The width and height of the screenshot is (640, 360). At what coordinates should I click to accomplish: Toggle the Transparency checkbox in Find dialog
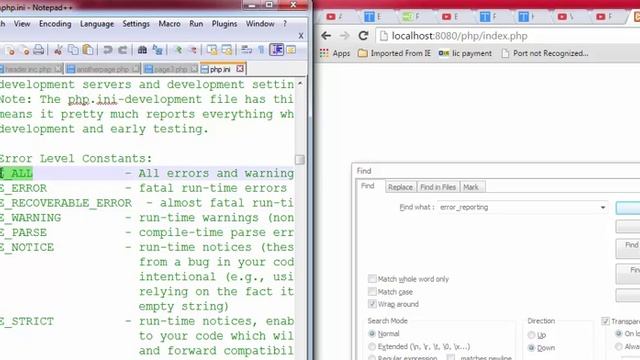pyautogui.click(x=605, y=321)
